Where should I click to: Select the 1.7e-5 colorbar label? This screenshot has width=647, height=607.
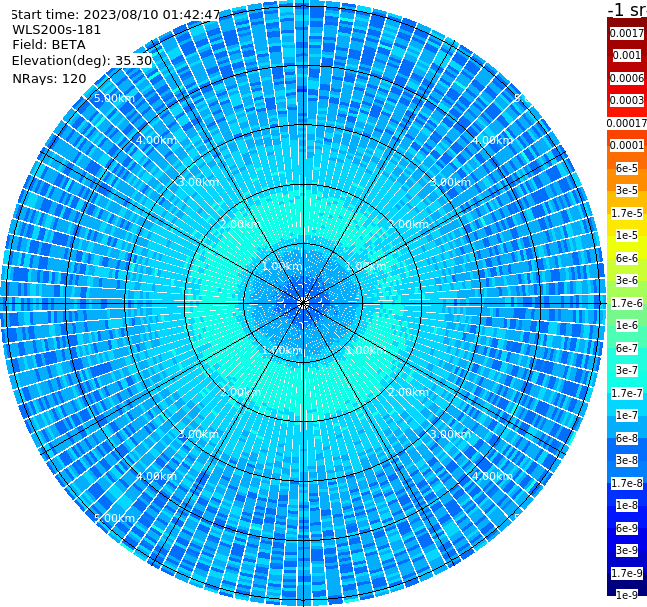pyautogui.click(x=627, y=213)
